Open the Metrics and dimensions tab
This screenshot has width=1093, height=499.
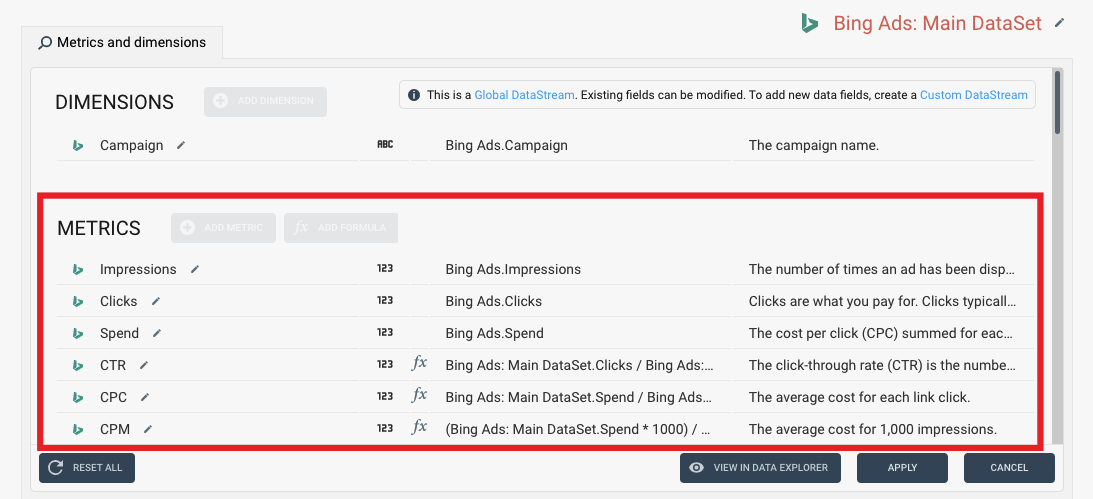click(123, 43)
